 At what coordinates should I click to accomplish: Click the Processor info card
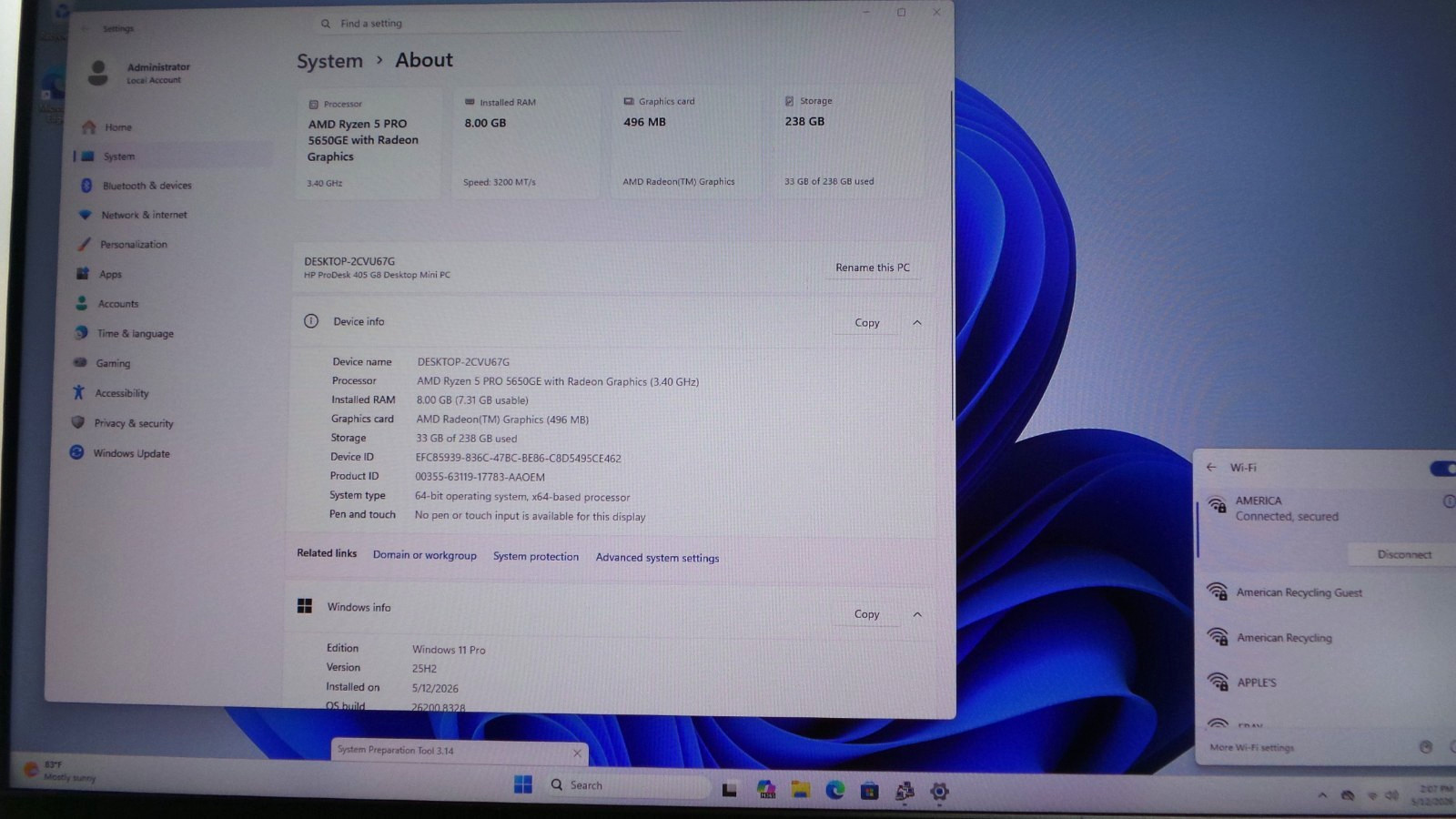368,143
